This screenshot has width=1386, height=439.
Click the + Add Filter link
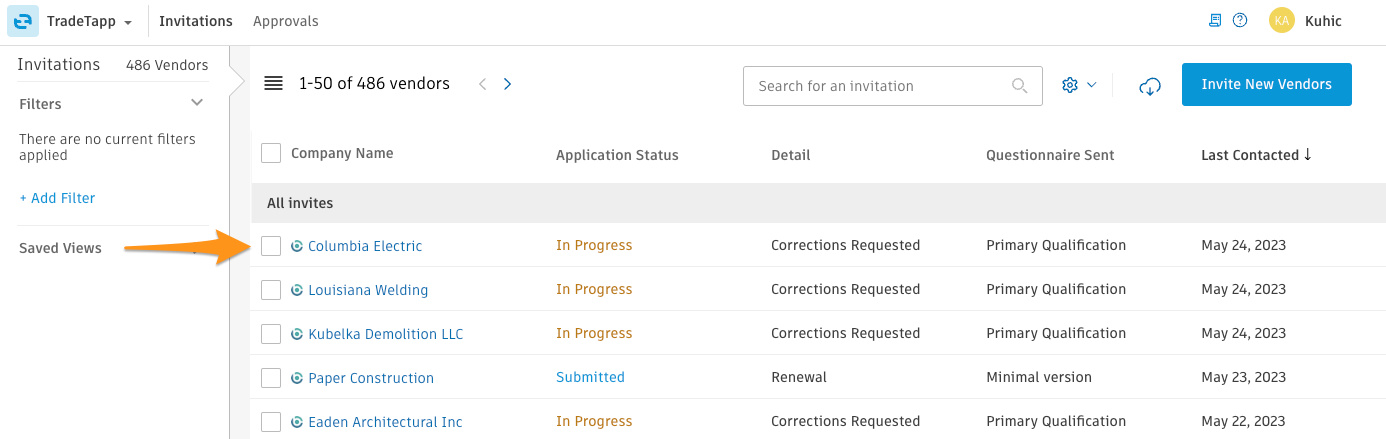pos(57,198)
